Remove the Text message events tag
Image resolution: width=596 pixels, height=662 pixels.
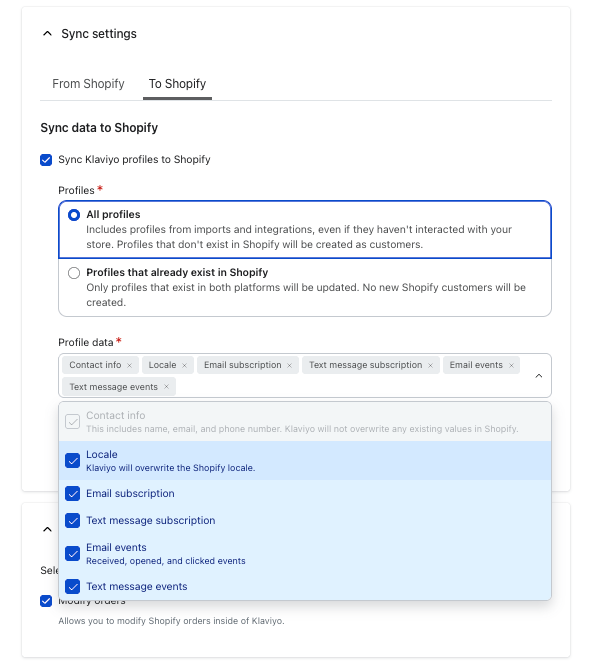pyautogui.click(x=166, y=387)
